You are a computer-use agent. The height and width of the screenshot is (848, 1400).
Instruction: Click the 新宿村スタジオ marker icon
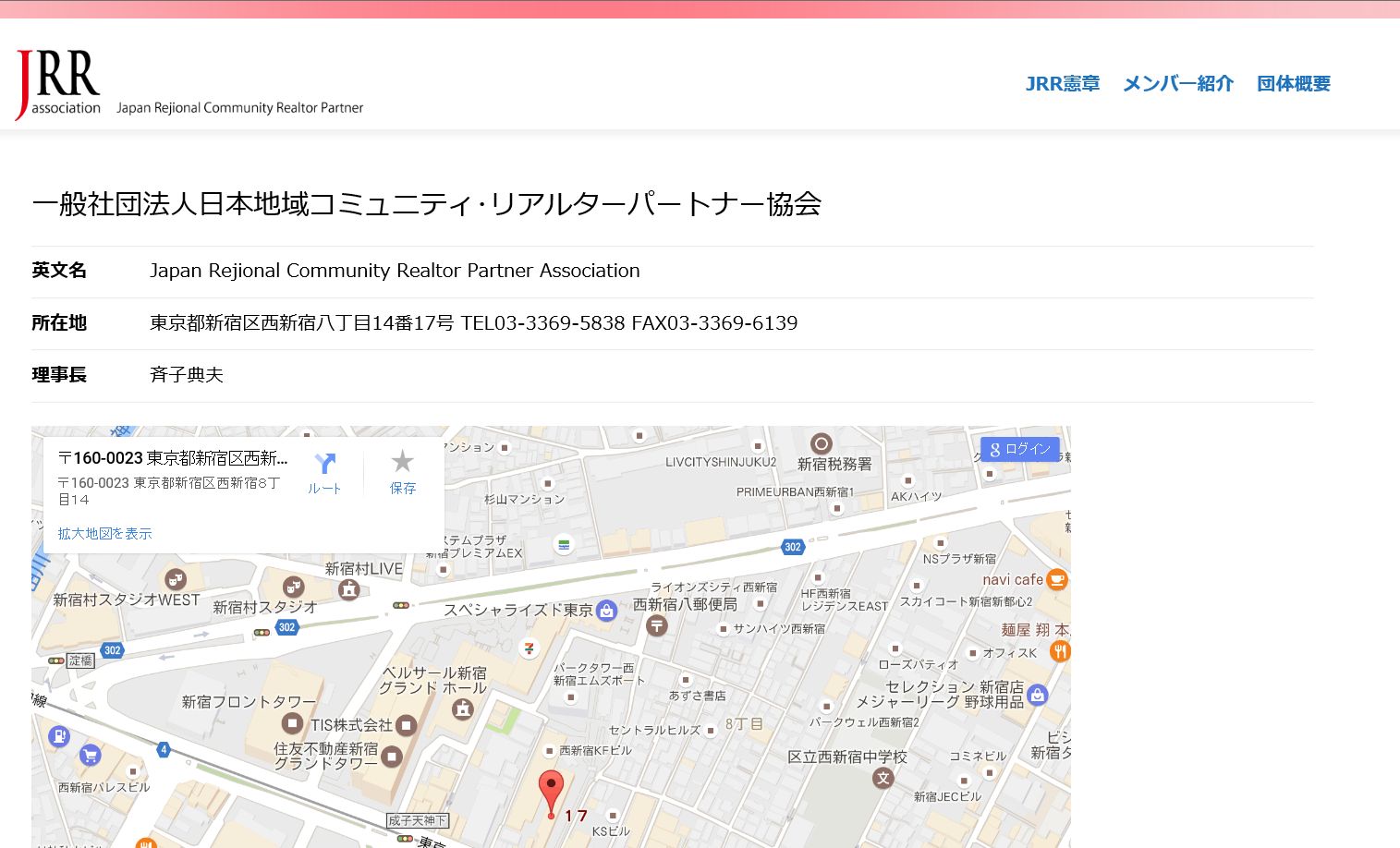(293, 587)
